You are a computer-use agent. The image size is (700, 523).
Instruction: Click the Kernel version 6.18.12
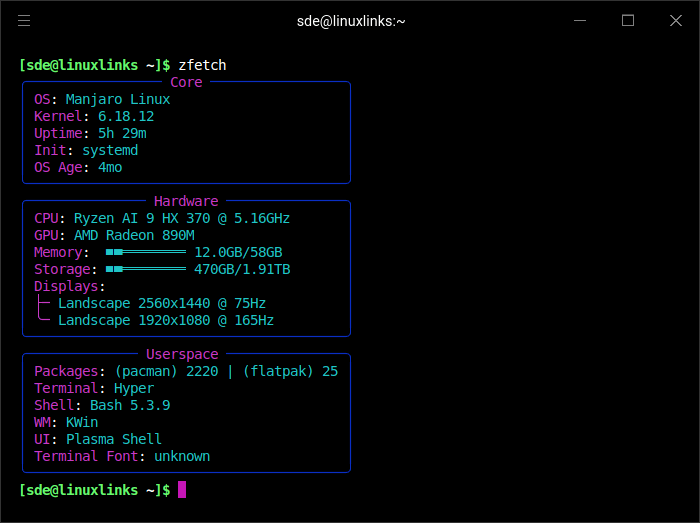pyautogui.click(x=126, y=117)
